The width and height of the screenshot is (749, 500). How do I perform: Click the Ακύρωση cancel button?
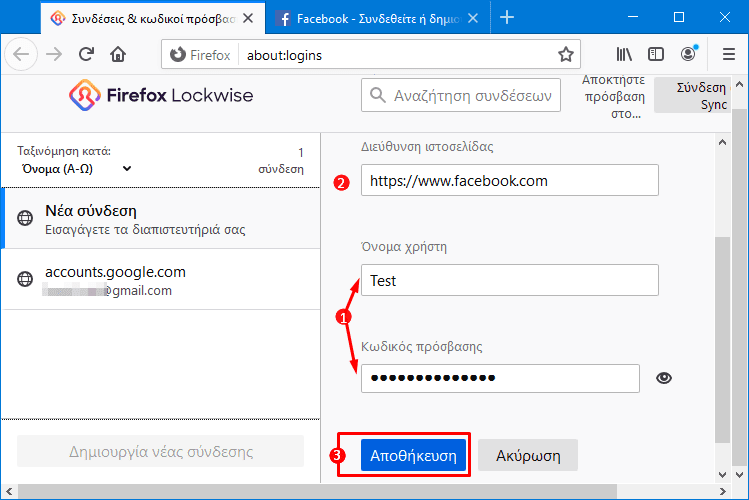click(528, 456)
